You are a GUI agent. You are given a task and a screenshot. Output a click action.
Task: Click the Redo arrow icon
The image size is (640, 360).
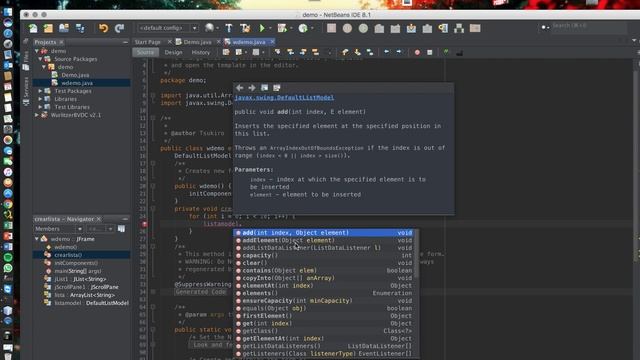(119, 28)
